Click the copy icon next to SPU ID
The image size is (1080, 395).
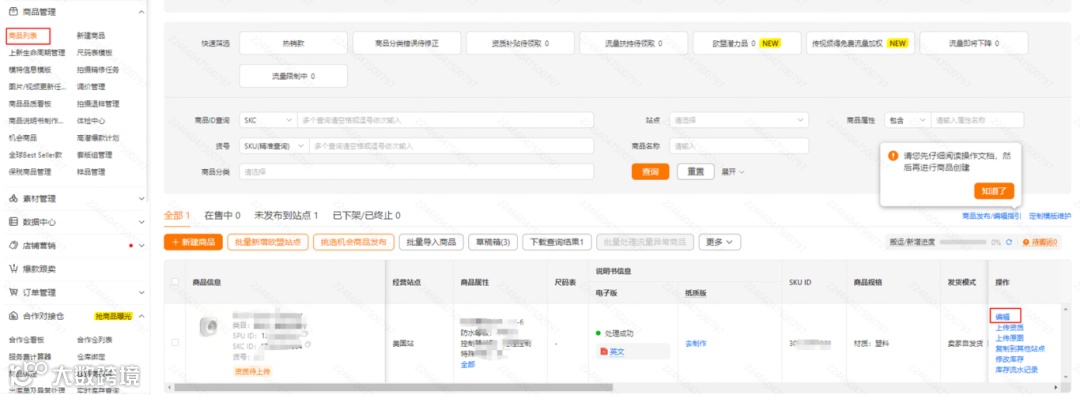[304, 334]
